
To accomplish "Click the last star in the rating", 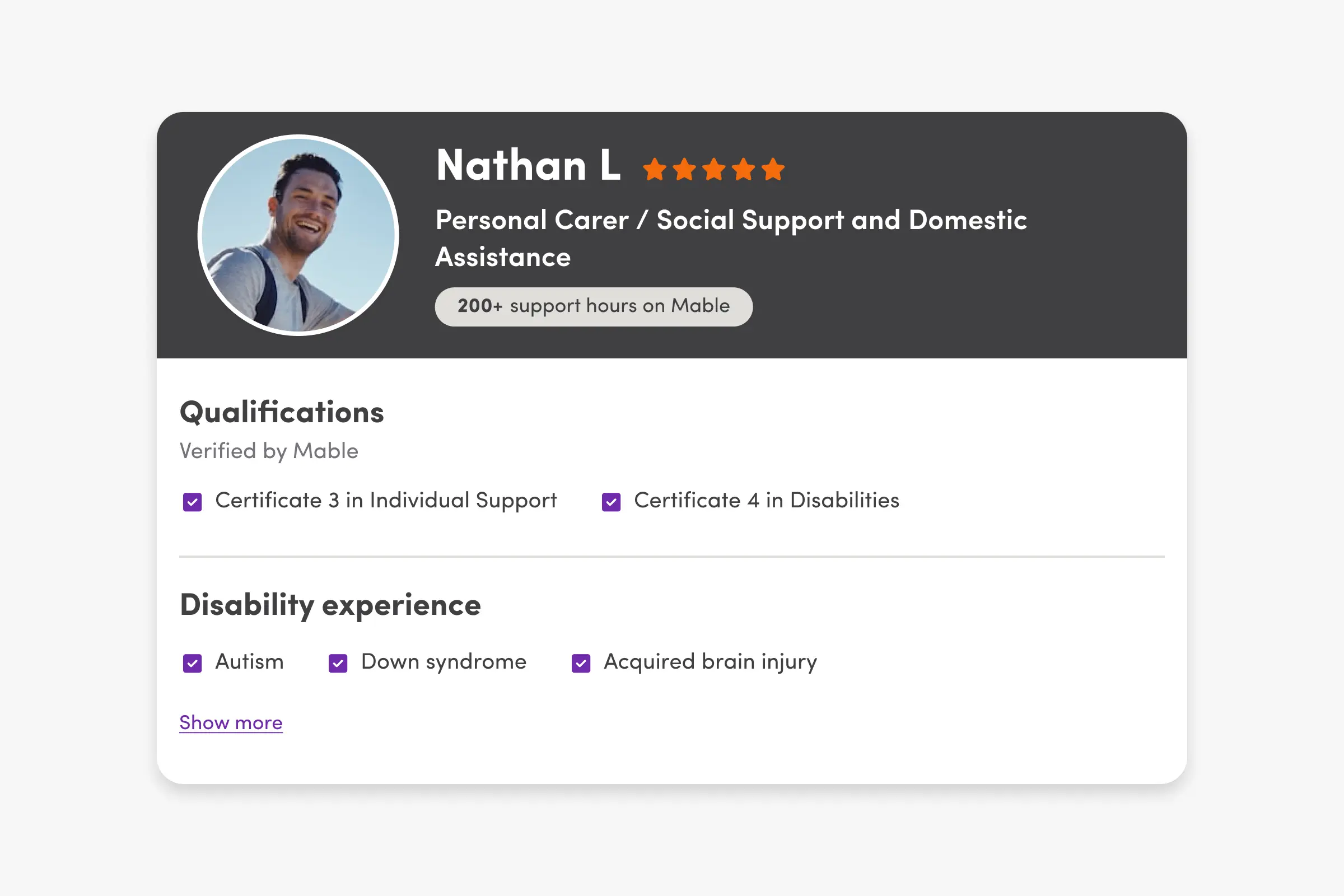I will (773, 170).
